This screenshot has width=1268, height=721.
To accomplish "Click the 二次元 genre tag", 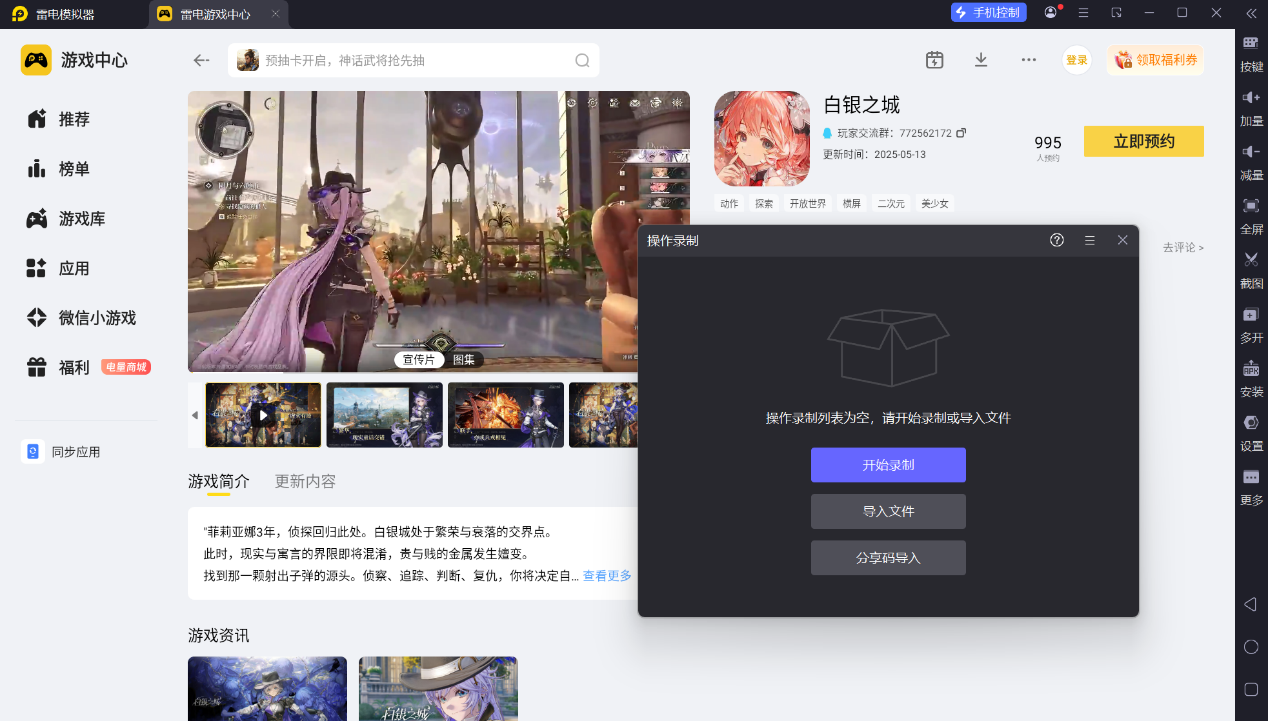I will point(891,203).
